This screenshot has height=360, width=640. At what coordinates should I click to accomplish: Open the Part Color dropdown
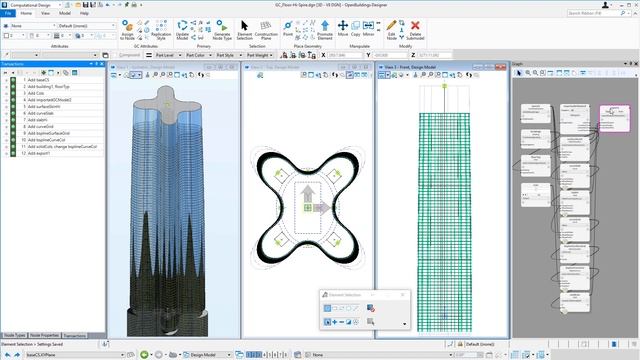198,55
